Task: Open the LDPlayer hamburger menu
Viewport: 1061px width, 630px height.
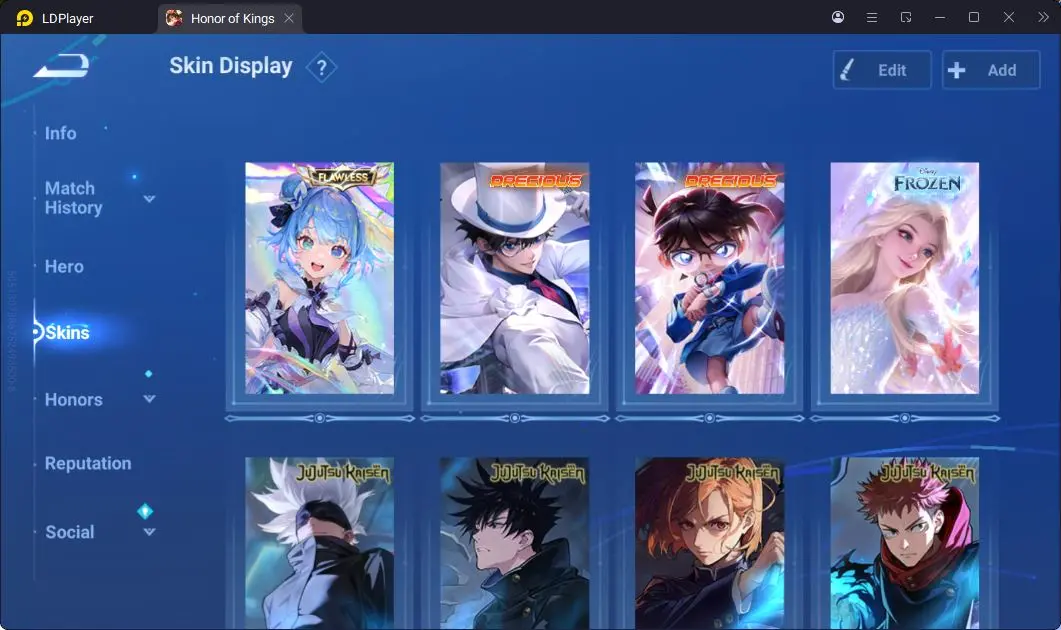Action: (x=872, y=18)
